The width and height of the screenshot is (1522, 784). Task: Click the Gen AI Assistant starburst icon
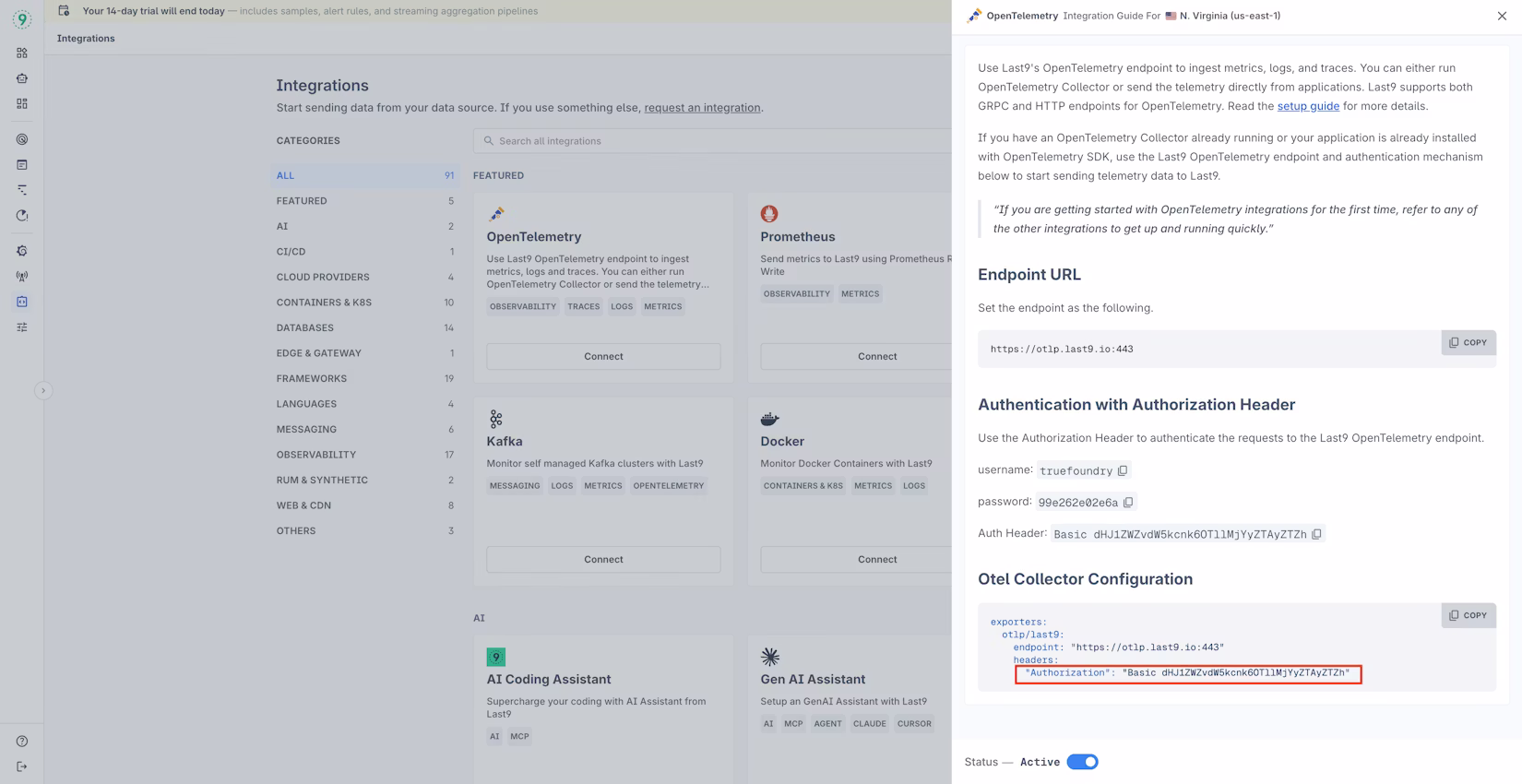click(x=770, y=657)
